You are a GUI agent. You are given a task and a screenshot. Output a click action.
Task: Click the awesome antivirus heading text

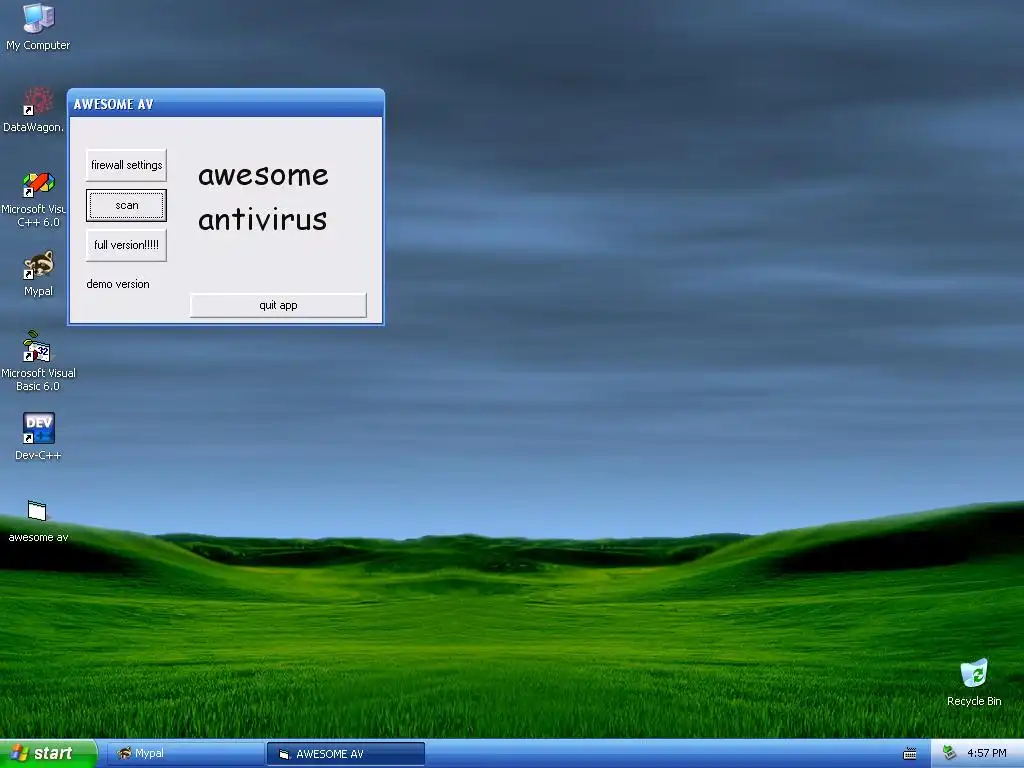[x=263, y=197]
